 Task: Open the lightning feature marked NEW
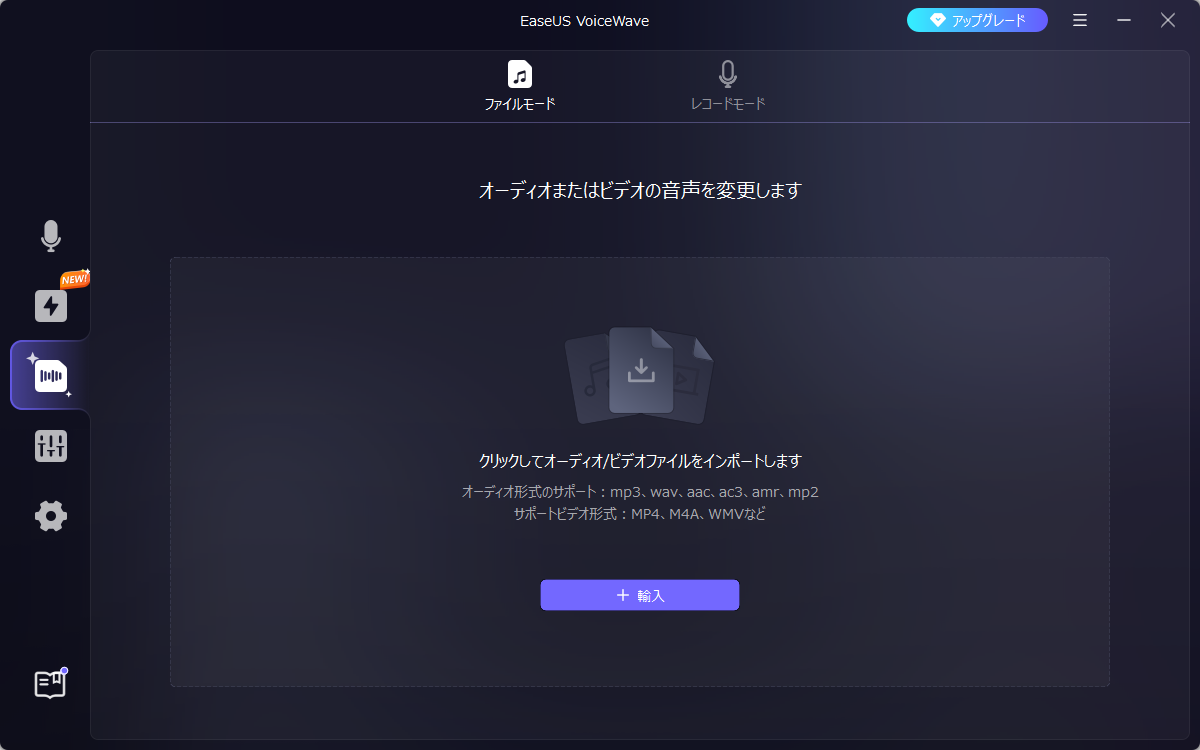(50, 306)
